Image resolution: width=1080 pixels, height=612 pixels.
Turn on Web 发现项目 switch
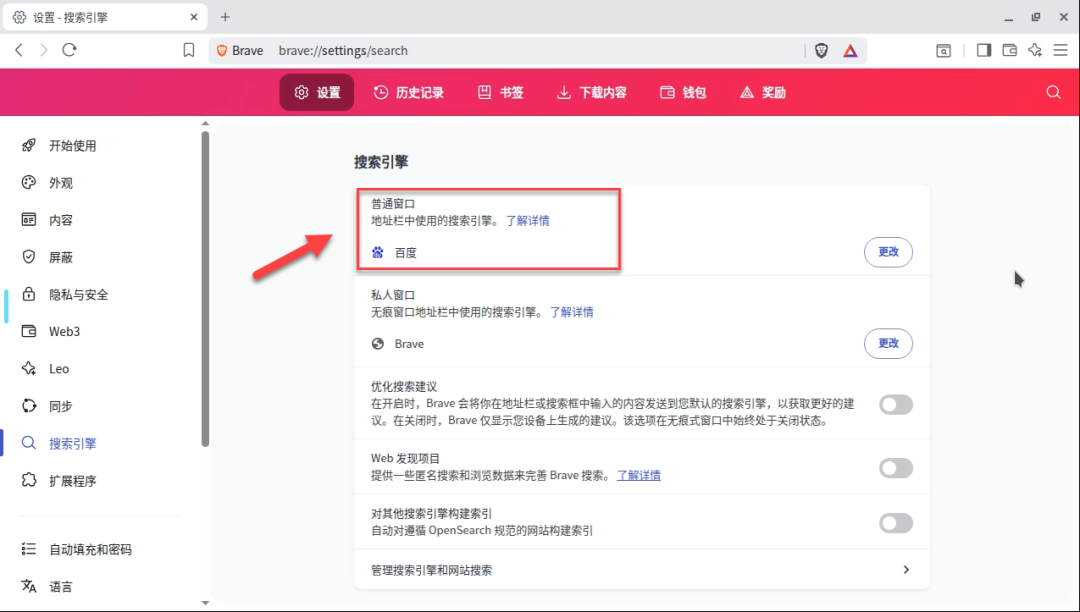point(895,468)
